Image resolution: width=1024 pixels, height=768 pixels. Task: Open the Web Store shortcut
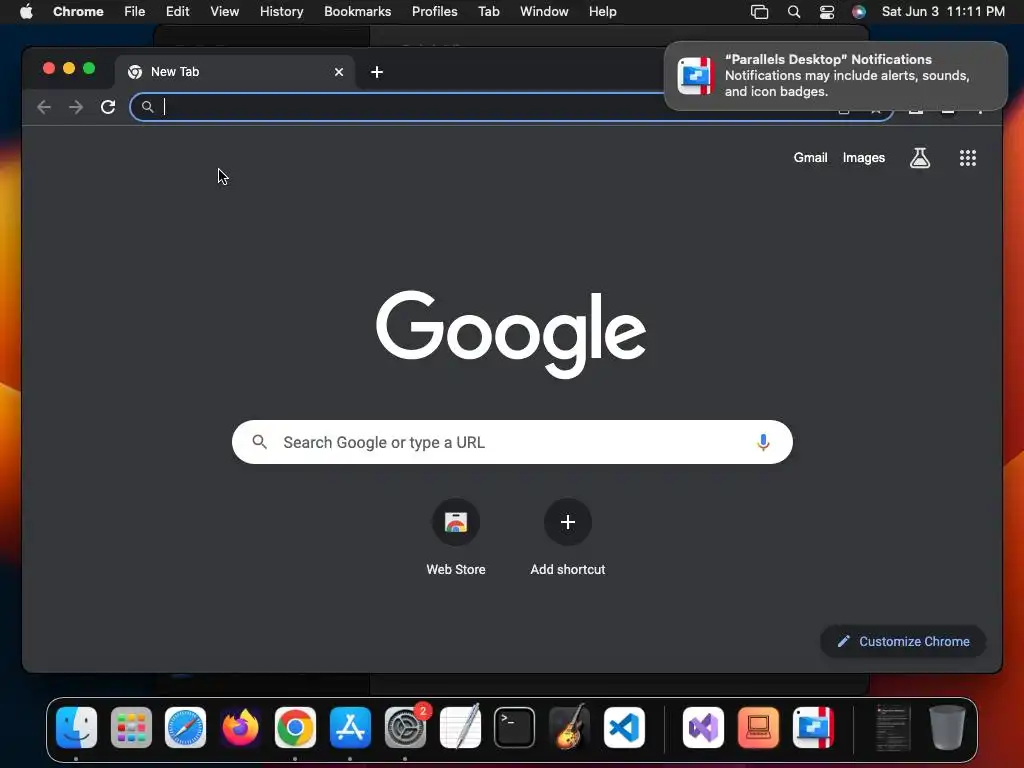pos(456,538)
